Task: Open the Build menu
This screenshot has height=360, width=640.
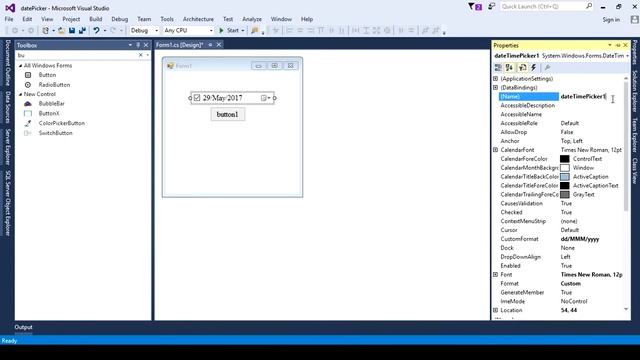Action: (x=96, y=19)
